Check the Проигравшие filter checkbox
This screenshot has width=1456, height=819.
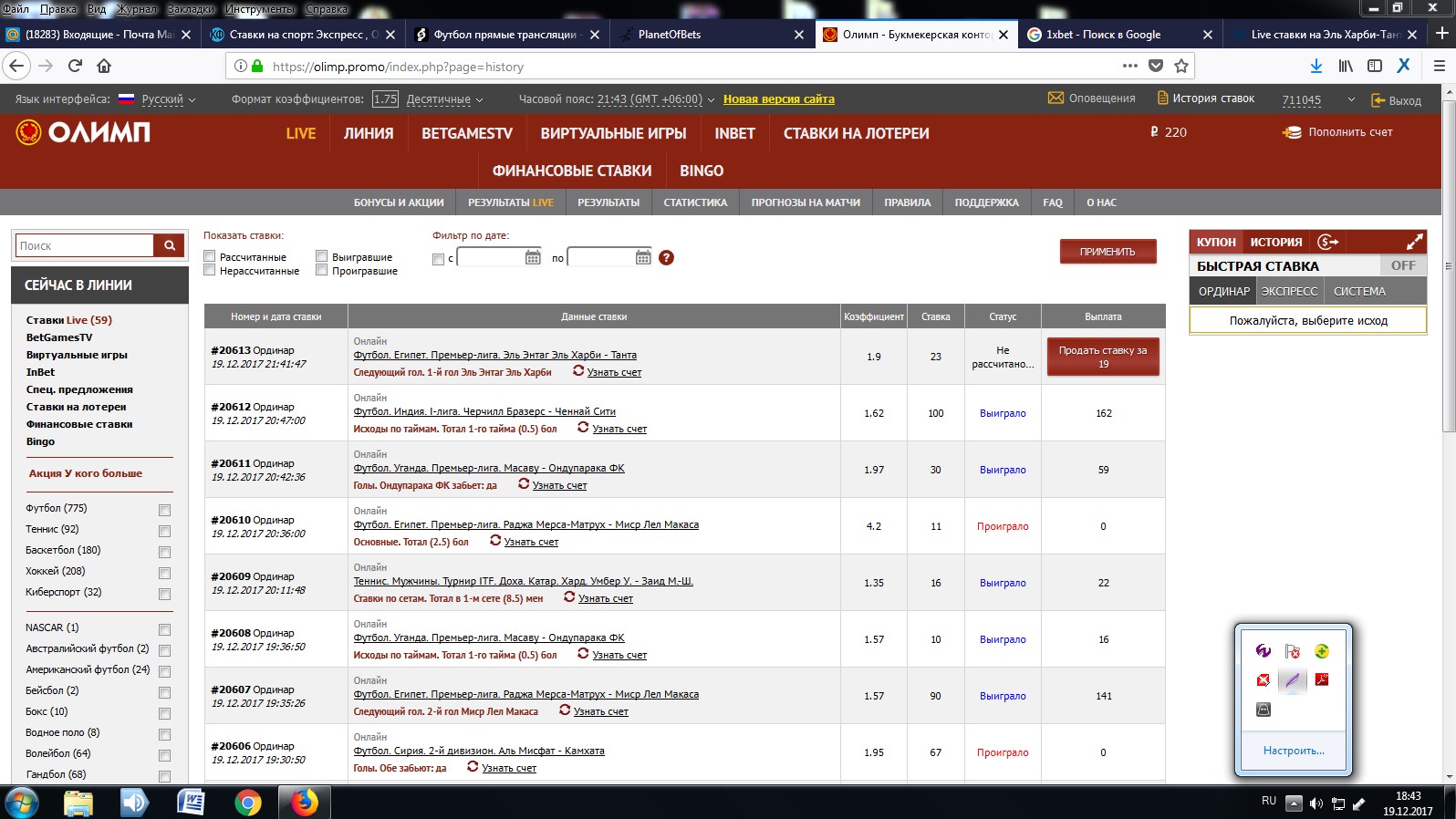[x=321, y=270]
